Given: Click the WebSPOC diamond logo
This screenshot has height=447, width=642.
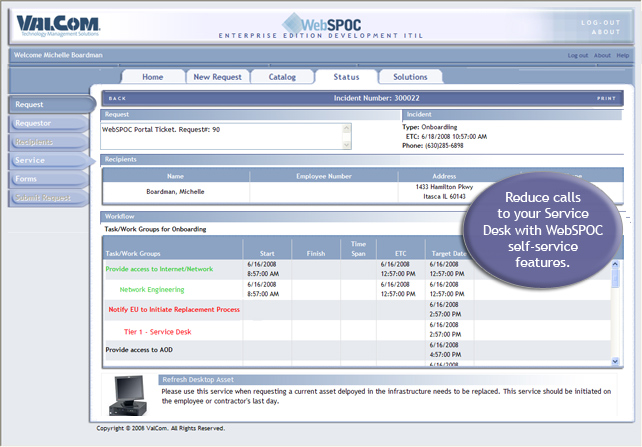Looking at the screenshot, I should [x=293, y=23].
